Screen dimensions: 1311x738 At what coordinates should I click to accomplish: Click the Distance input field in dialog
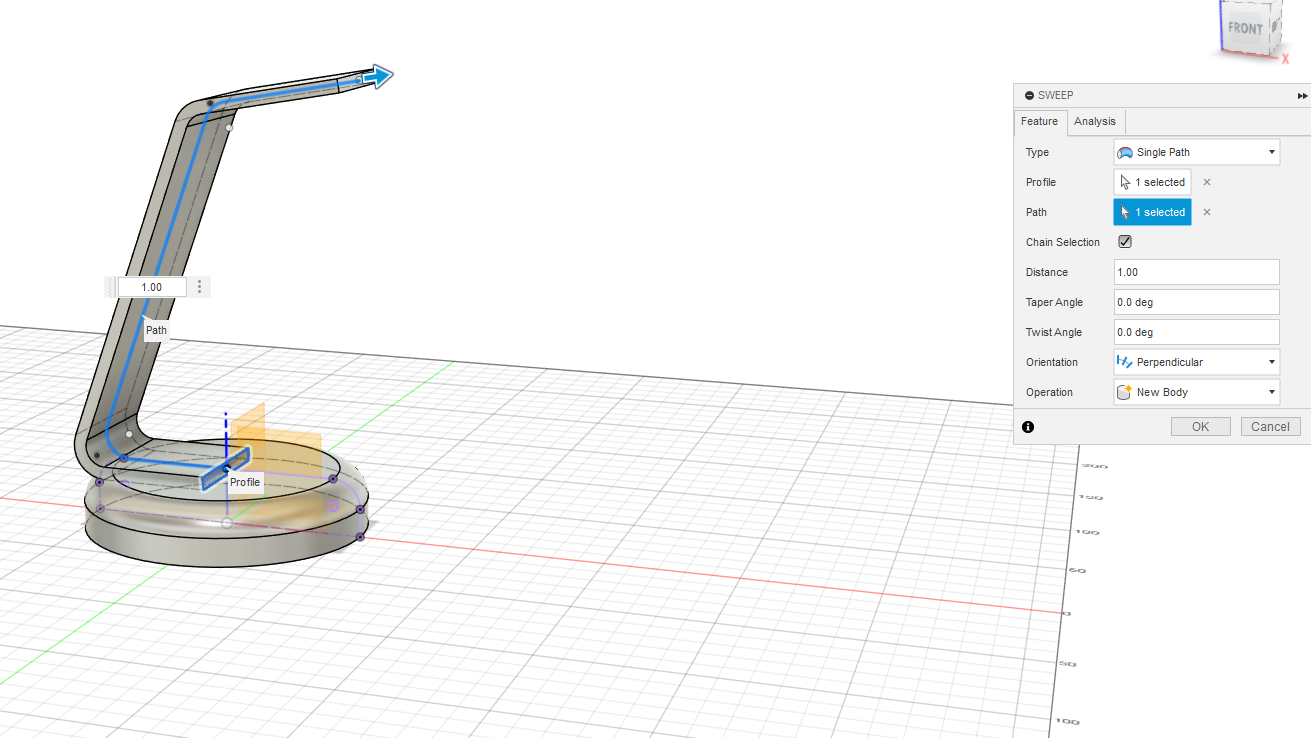(x=1197, y=272)
